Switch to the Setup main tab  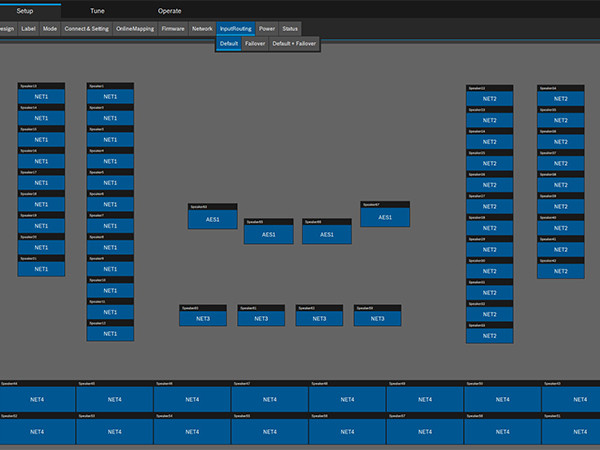click(x=25, y=11)
